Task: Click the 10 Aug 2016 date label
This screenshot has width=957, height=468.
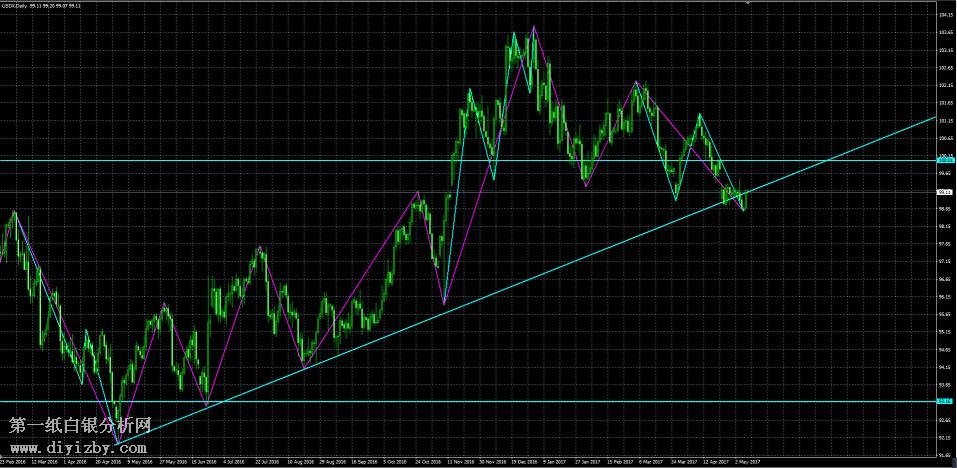Action: [300, 462]
